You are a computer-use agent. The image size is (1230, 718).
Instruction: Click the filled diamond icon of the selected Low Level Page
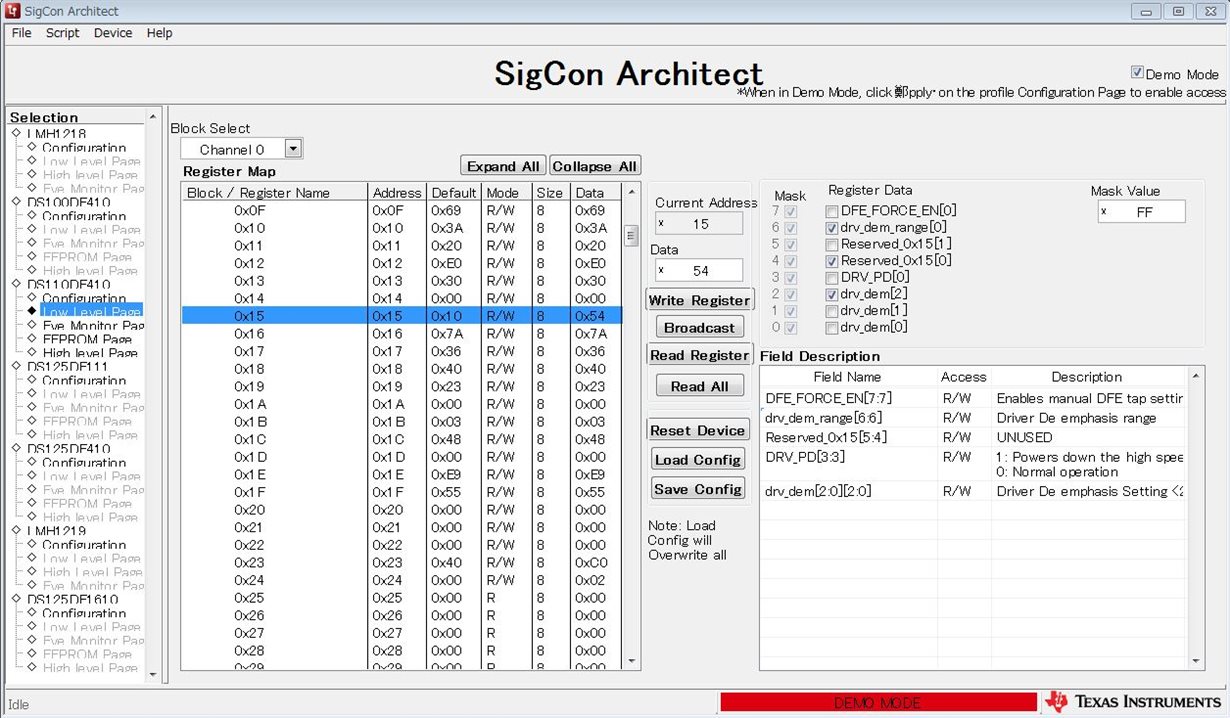tap(31, 312)
